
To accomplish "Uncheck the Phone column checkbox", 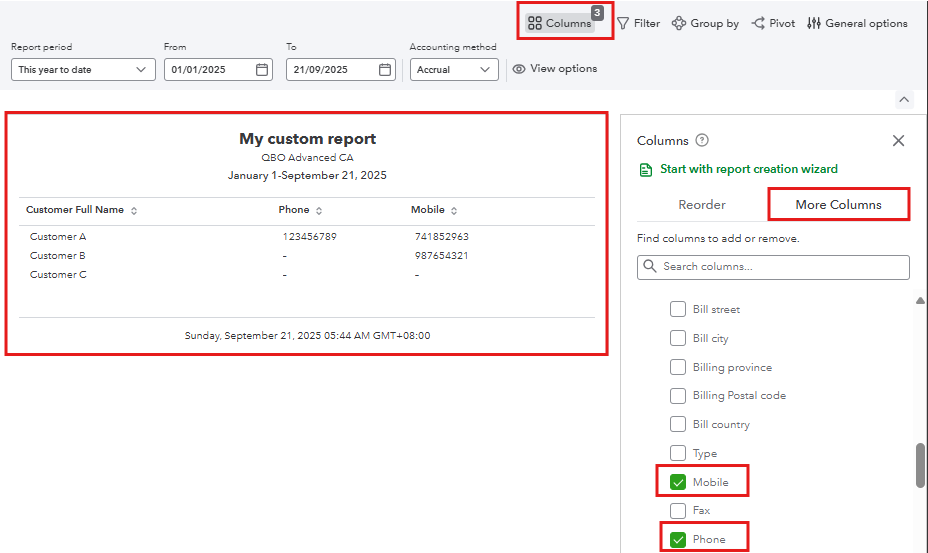I will click(678, 539).
